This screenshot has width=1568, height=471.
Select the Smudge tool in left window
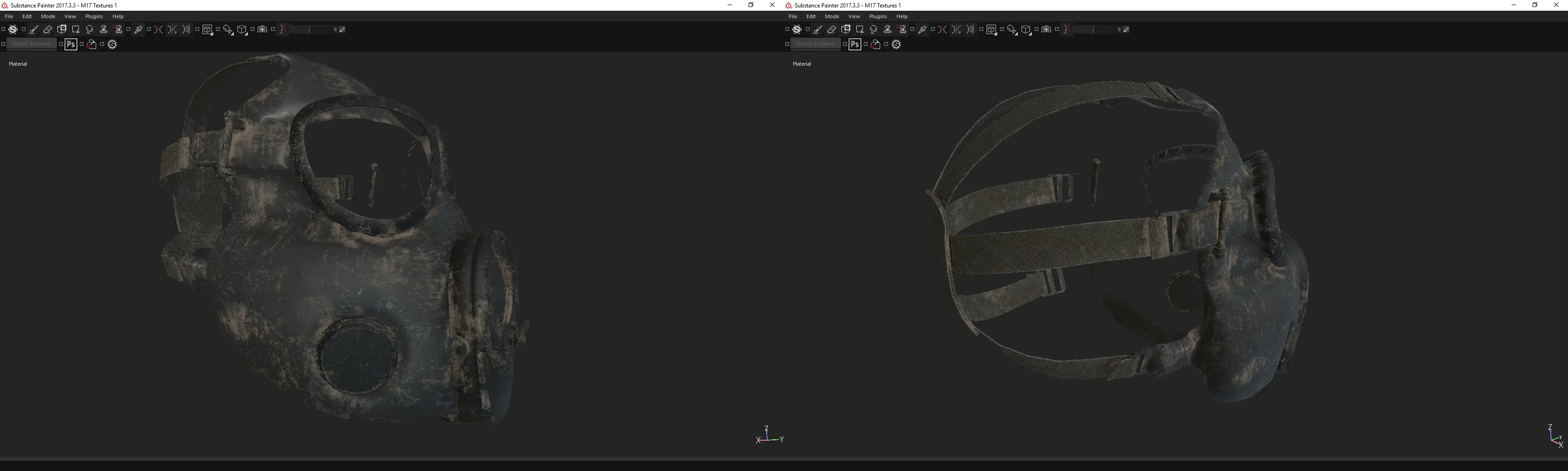[x=90, y=29]
